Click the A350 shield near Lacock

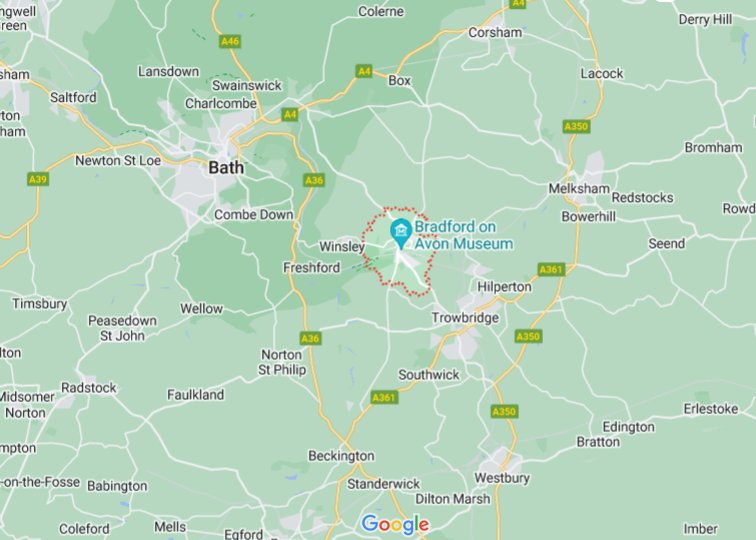click(576, 127)
